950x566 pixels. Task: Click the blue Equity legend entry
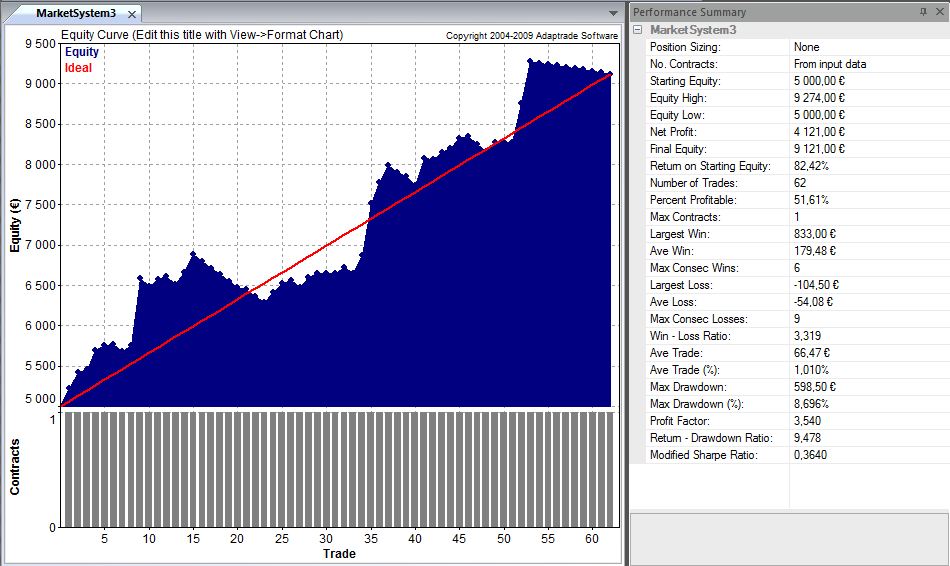point(82,52)
